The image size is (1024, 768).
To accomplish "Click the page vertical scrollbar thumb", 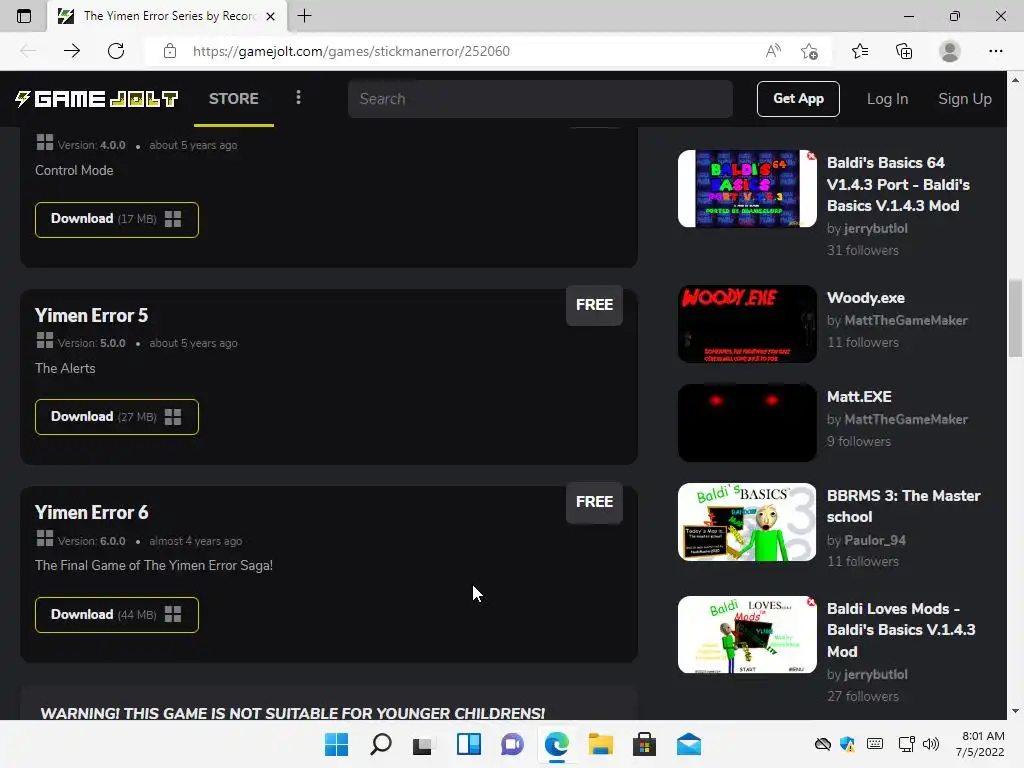I will click(1015, 318).
